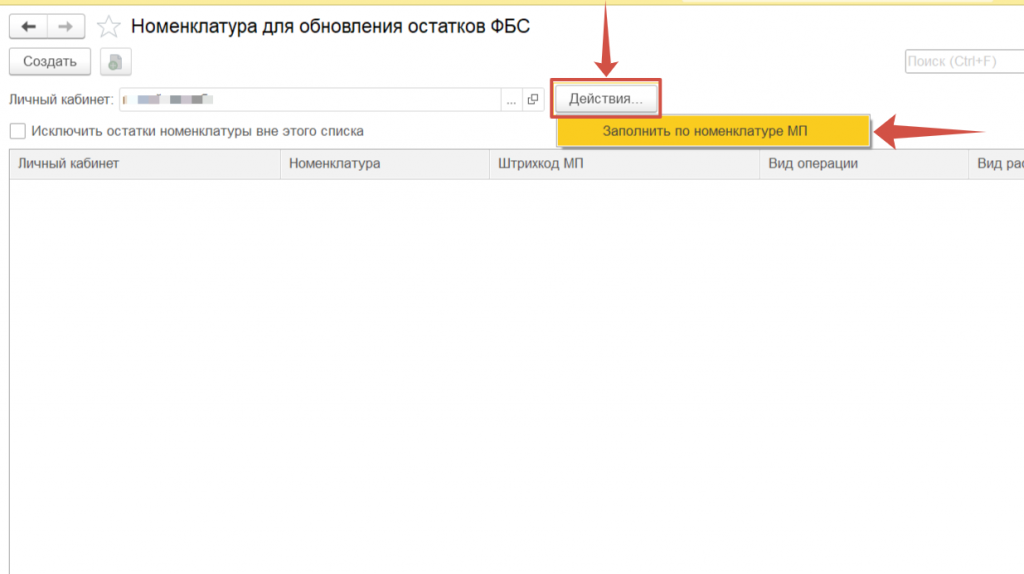
Task: Click the Поиск (Ctrl+F) search box
Action: pos(962,62)
